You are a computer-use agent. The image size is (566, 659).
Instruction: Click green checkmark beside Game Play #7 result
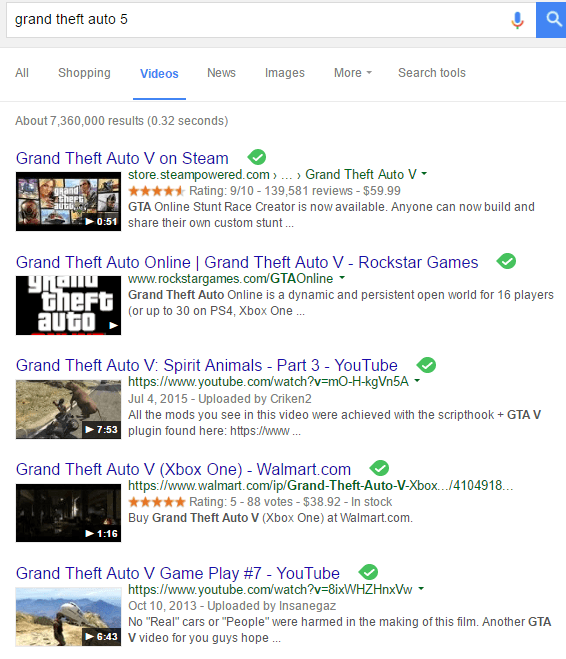pos(368,572)
